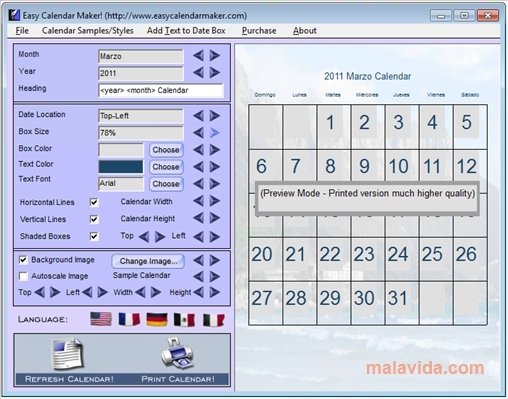Image resolution: width=508 pixels, height=399 pixels.
Task: Click the Year field showing 2011
Action: (x=141, y=73)
